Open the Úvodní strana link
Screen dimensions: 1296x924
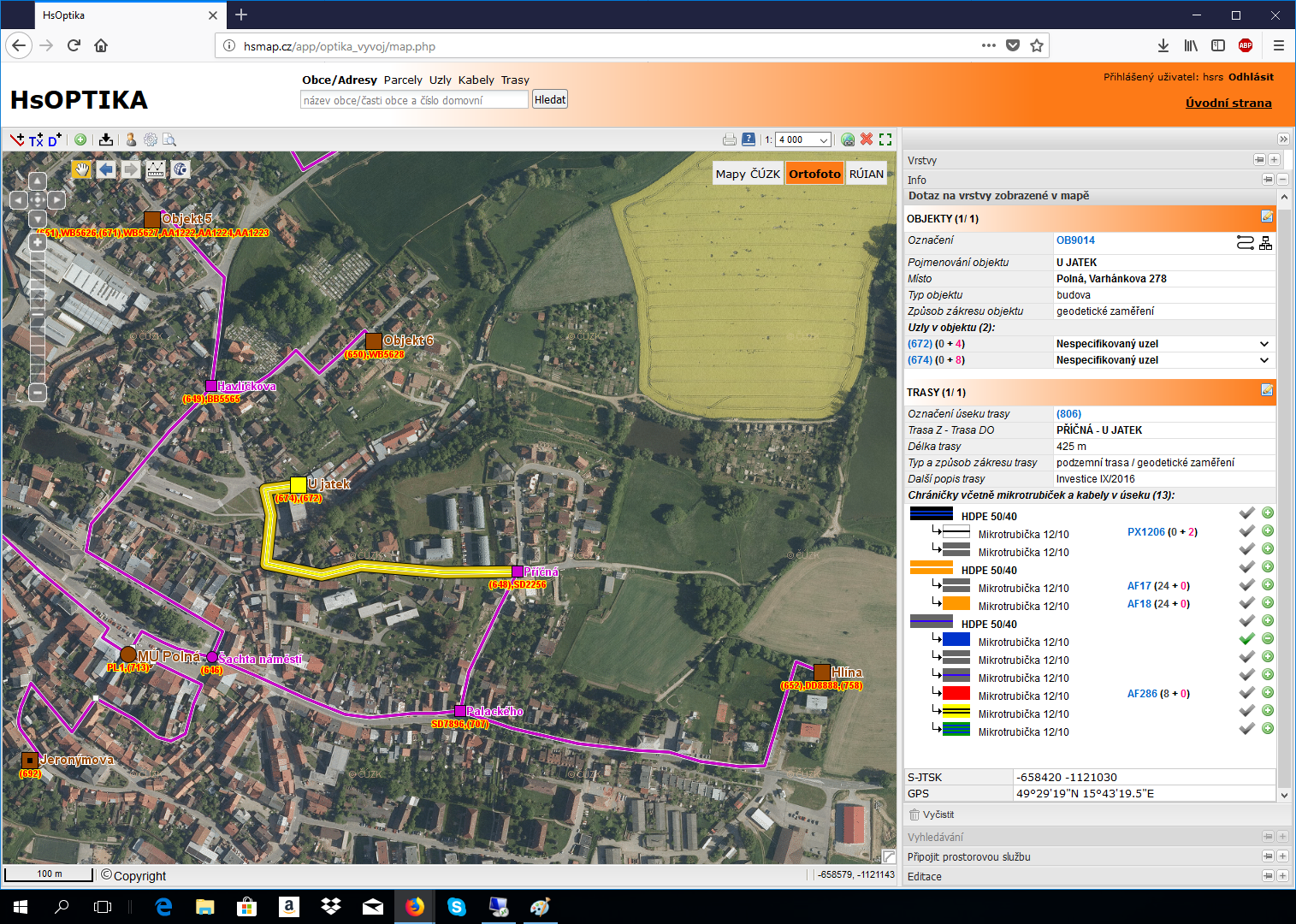[1228, 103]
